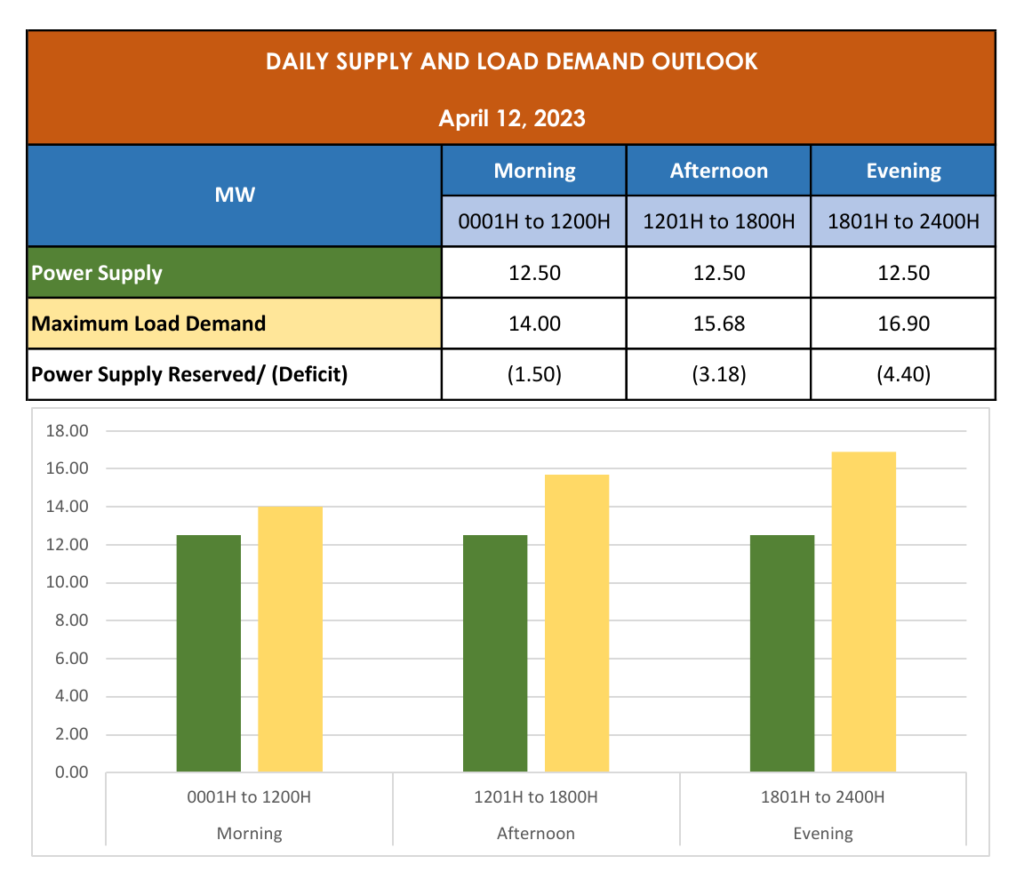Select the 1201H to 1800H chart axis label

click(536, 797)
